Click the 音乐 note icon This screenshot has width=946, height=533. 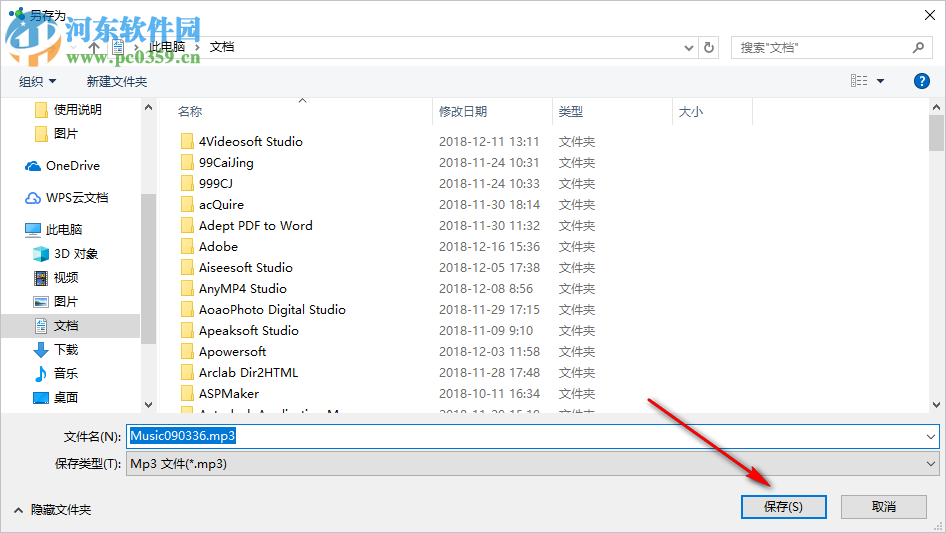[40, 373]
